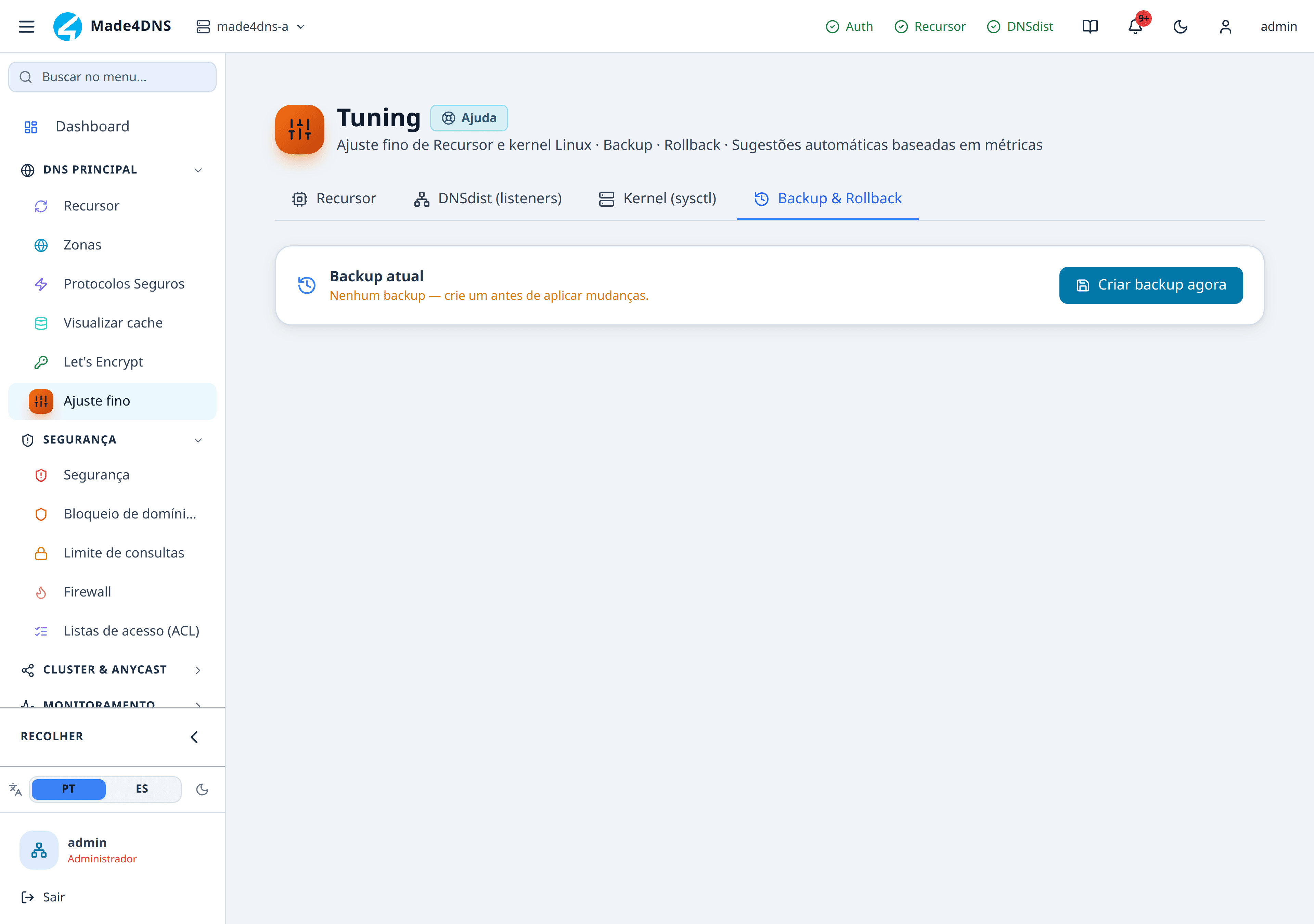Viewport: 1314px width, 924px height.
Task: Switch language to ES
Action: [x=142, y=789]
